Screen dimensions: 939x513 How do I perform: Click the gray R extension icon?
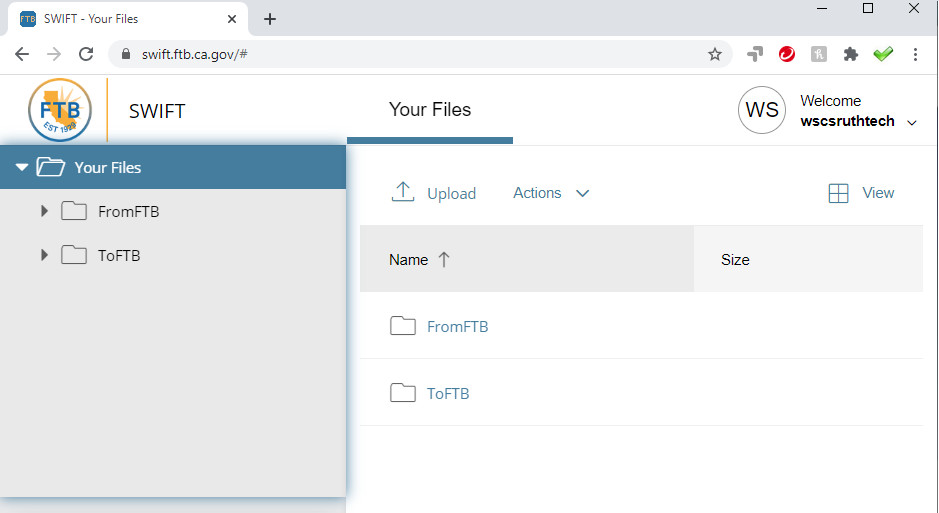pyautogui.click(x=819, y=54)
